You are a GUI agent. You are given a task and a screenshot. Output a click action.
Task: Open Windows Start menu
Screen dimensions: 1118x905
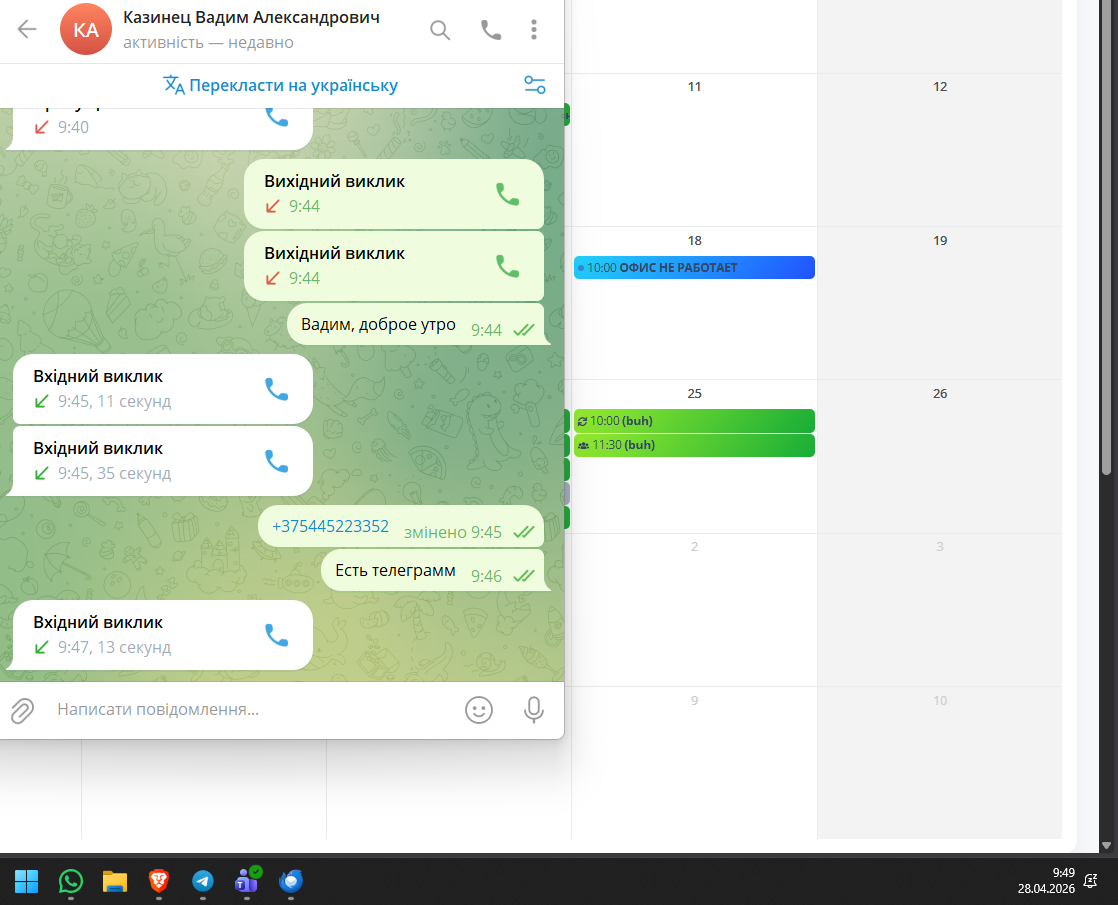[26, 881]
